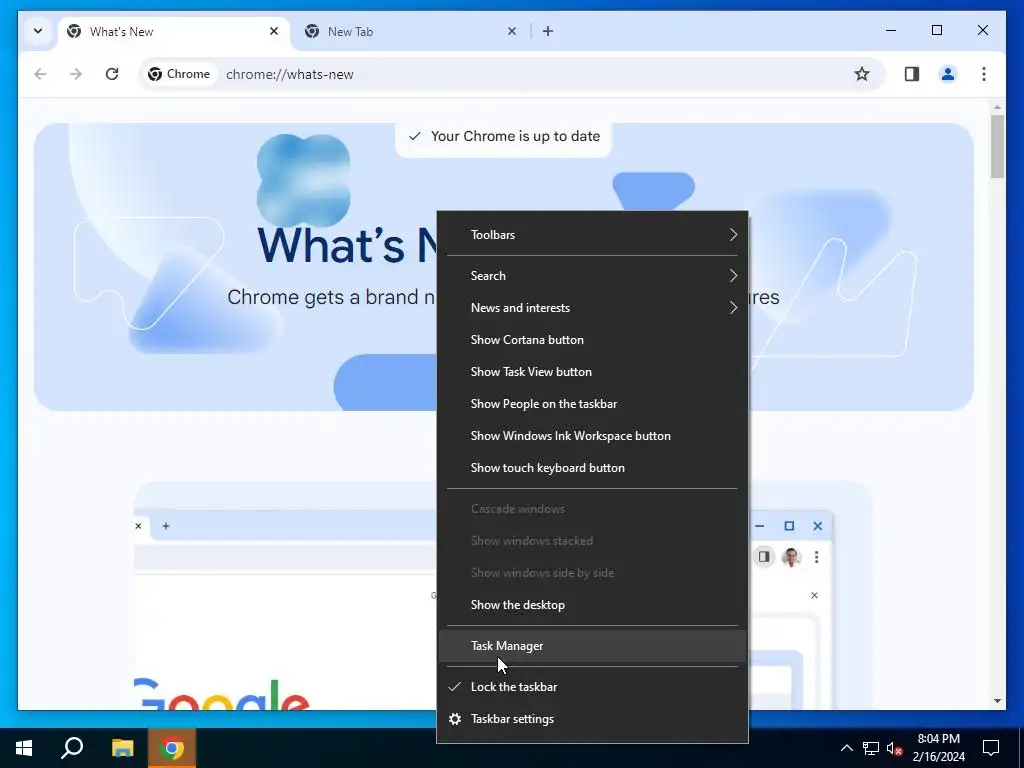Click the taskbar search magnifier
1024x768 pixels.
coord(72,748)
